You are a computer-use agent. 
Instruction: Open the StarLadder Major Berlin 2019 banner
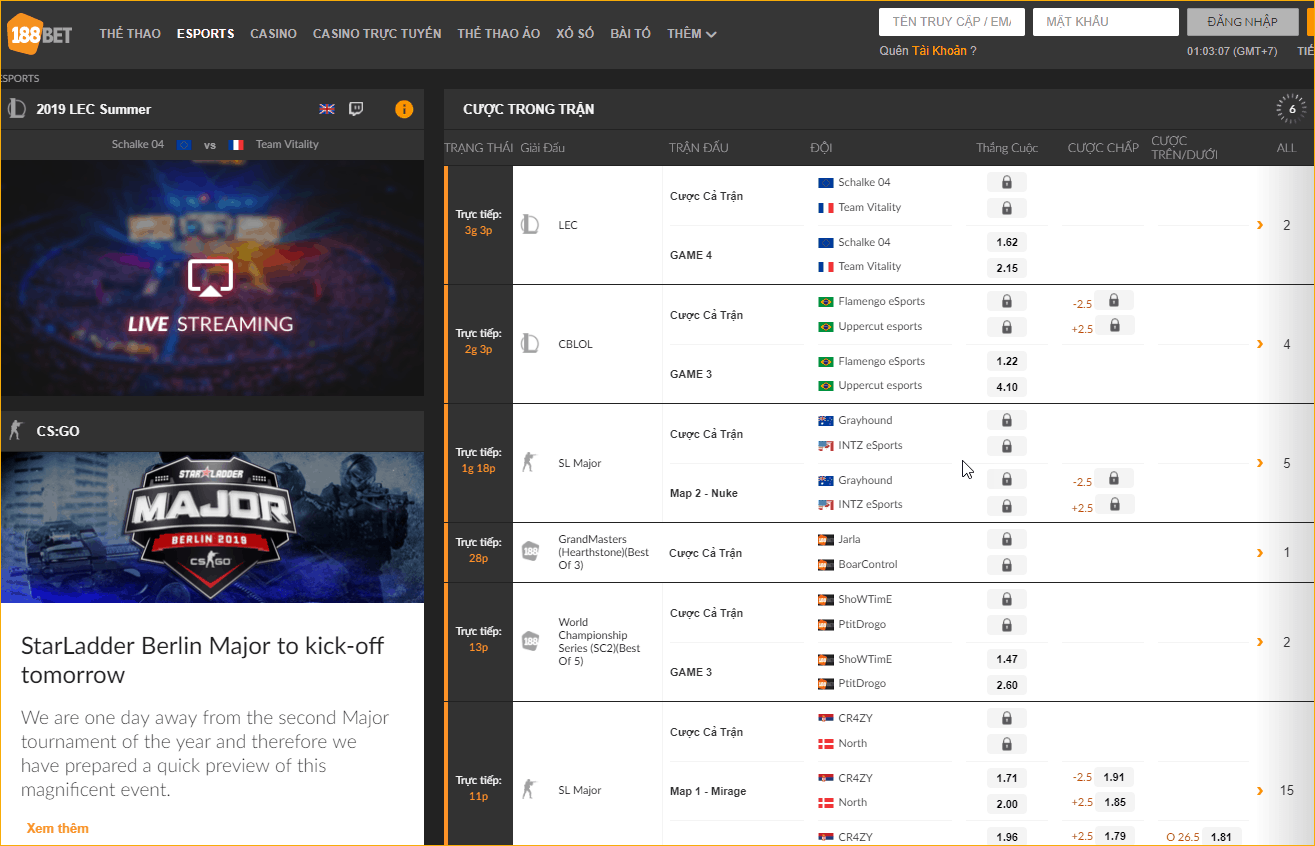coord(212,527)
